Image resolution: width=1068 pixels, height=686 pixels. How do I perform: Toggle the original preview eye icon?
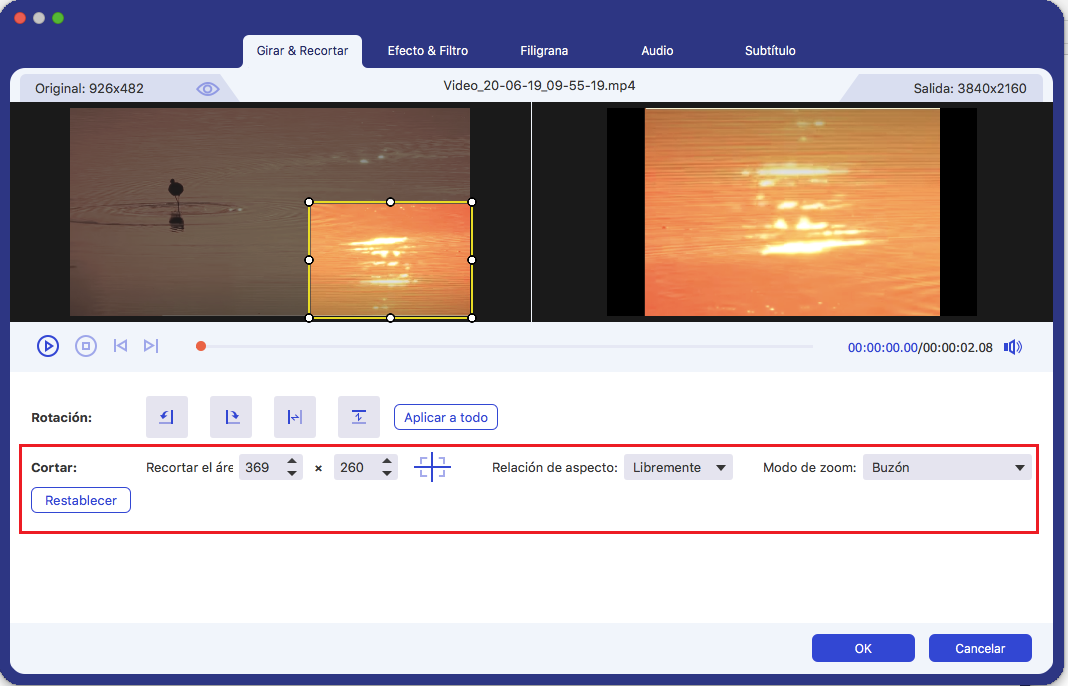[x=208, y=89]
